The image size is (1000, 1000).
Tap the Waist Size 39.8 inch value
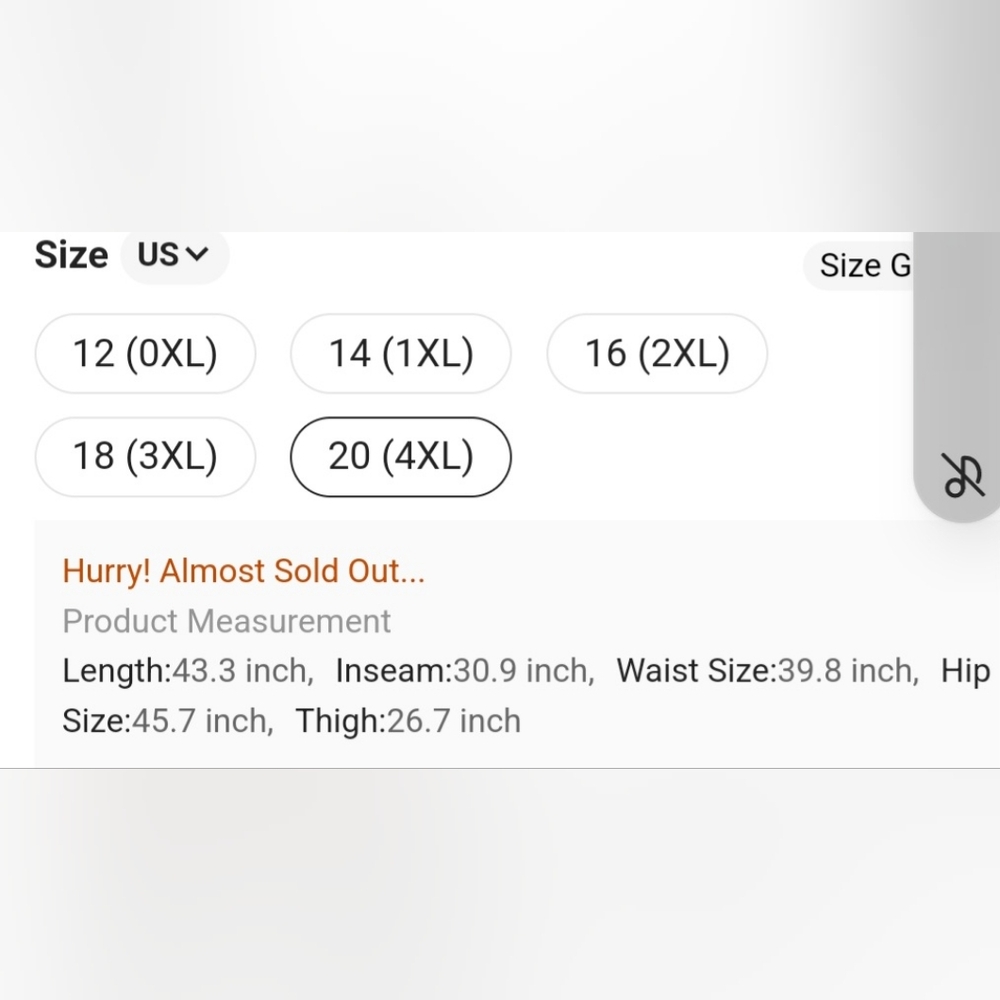point(768,671)
